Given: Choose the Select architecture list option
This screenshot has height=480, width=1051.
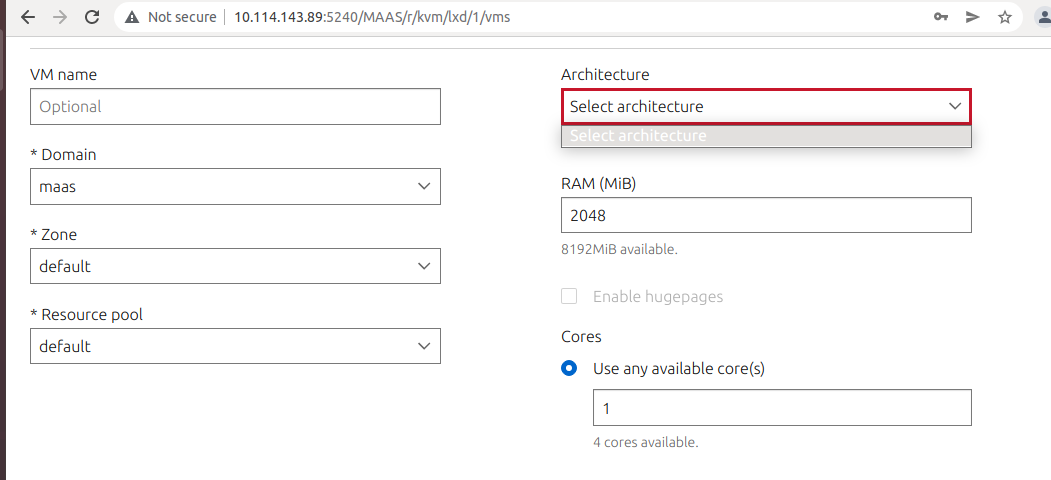Looking at the screenshot, I should click(765, 136).
